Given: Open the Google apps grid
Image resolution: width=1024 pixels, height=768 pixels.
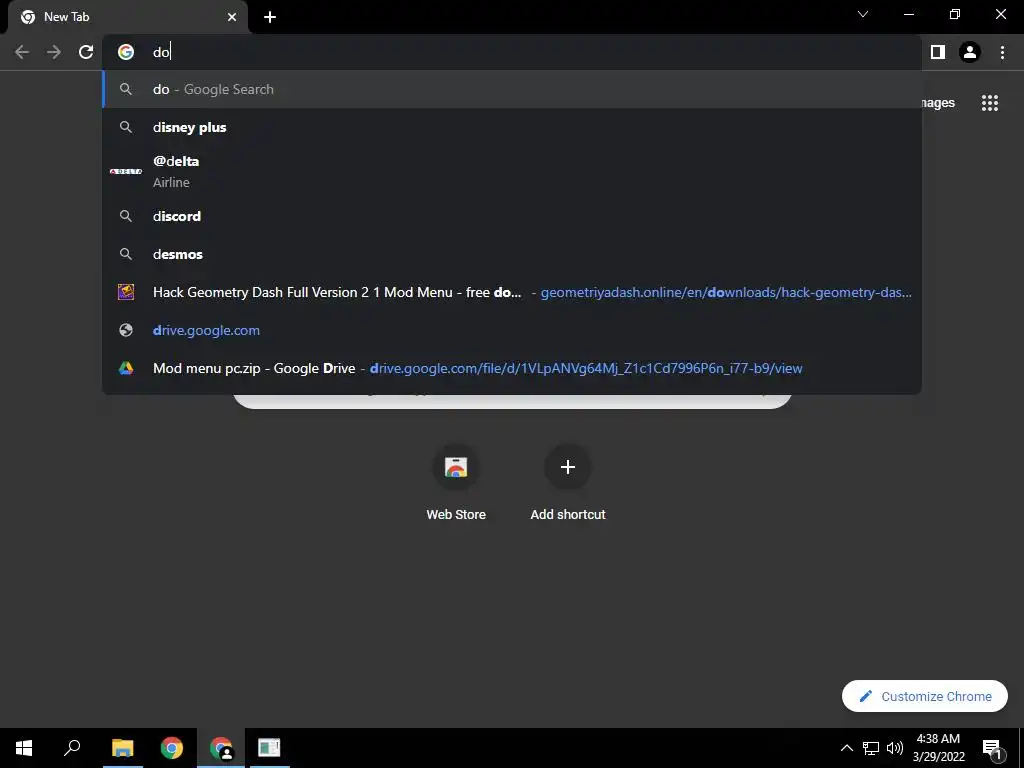Looking at the screenshot, I should coord(990,103).
